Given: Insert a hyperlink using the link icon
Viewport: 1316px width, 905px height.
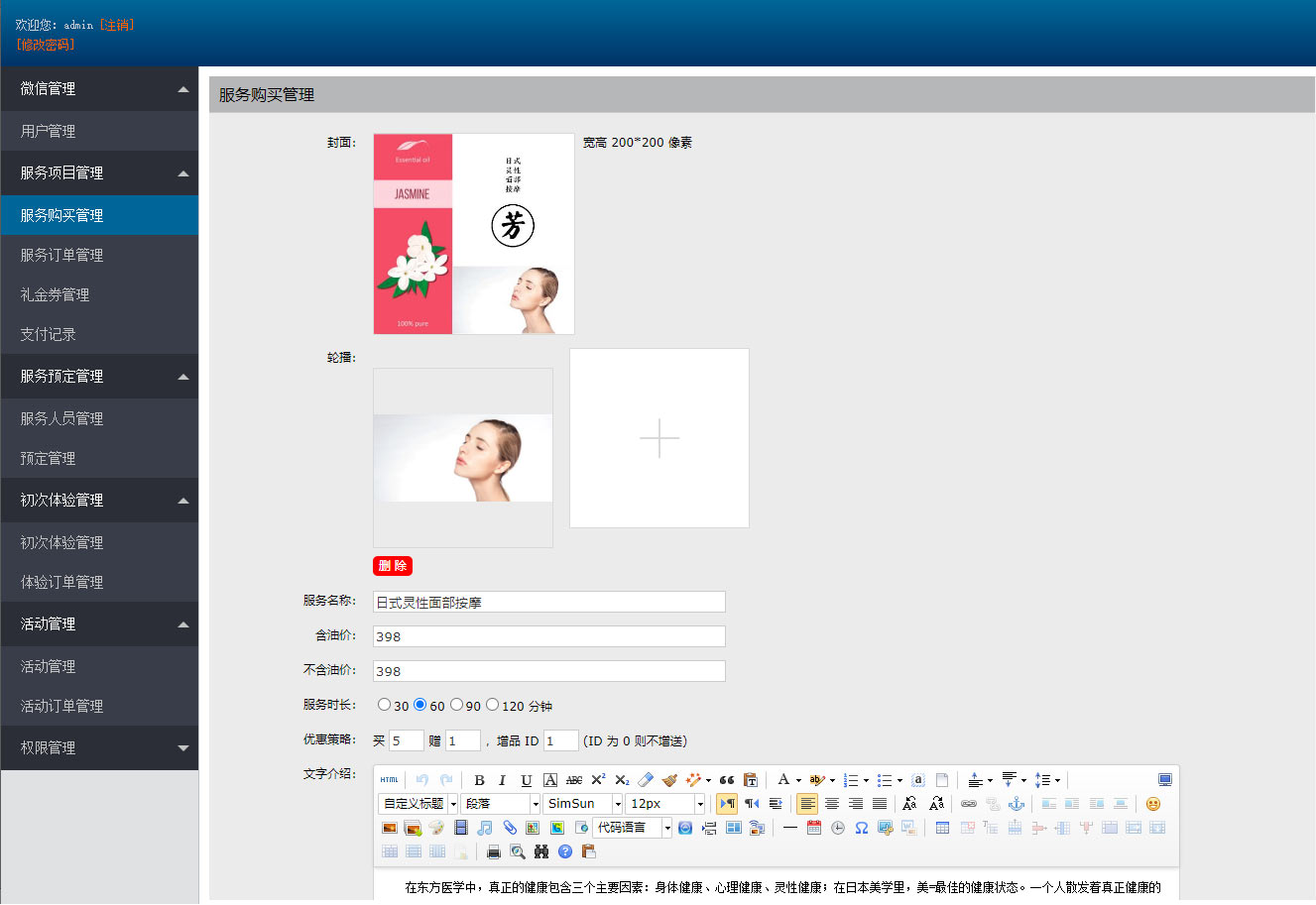Looking at the screenshot, I should 969,804.
